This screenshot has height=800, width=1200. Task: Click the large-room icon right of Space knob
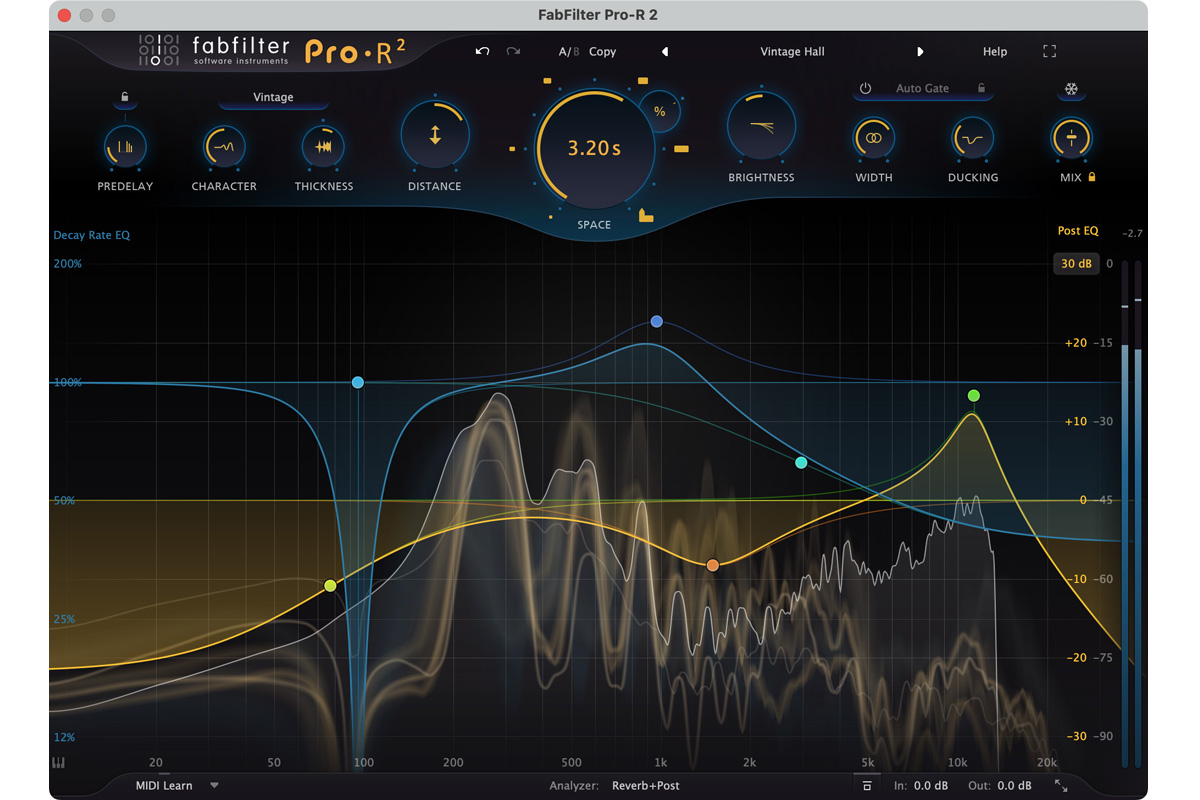pyautogui.click(x=682, y=149)
